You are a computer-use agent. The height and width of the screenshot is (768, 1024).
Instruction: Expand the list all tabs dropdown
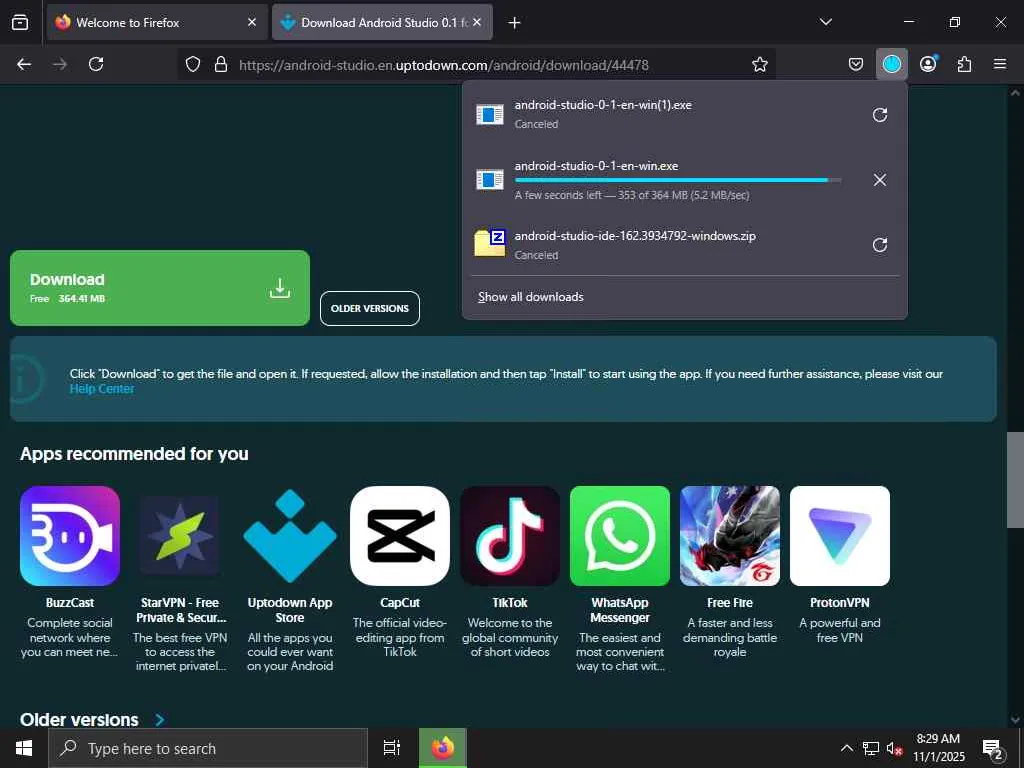(x=825, y=22)
